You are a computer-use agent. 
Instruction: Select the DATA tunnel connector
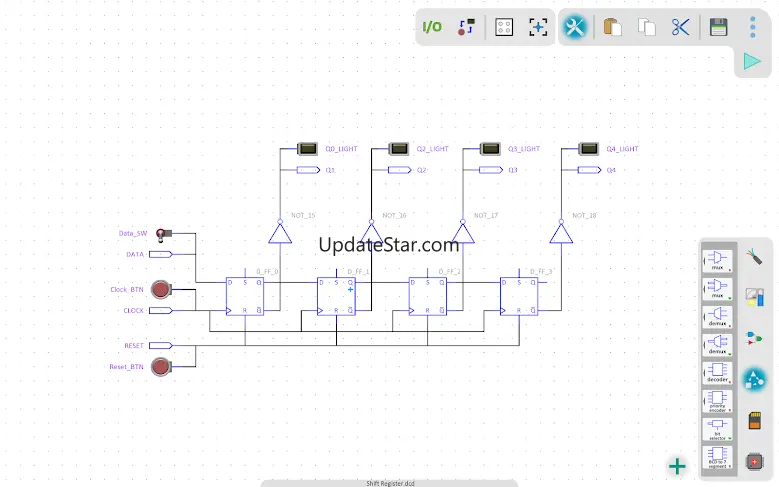[x=160, y=254]
